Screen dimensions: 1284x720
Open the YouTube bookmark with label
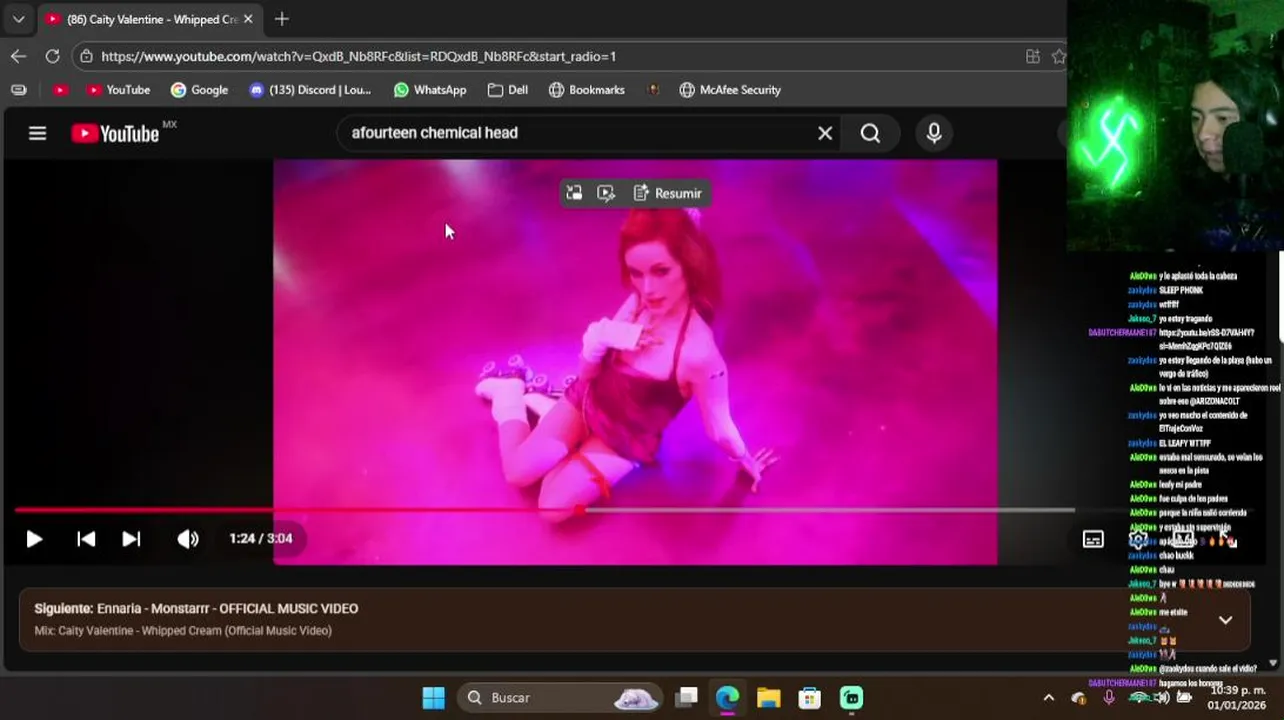tap(118, 90)
